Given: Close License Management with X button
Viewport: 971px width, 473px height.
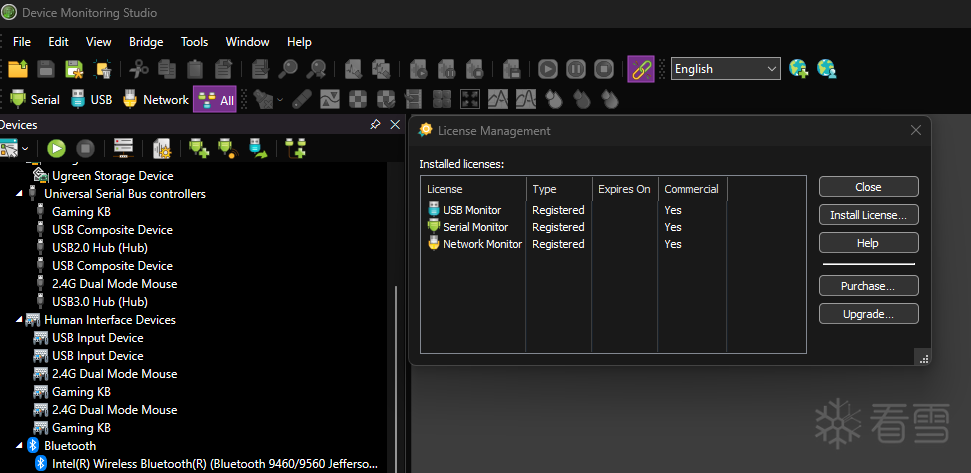Looking at the screenshot, I should click(x=916, y=131).
